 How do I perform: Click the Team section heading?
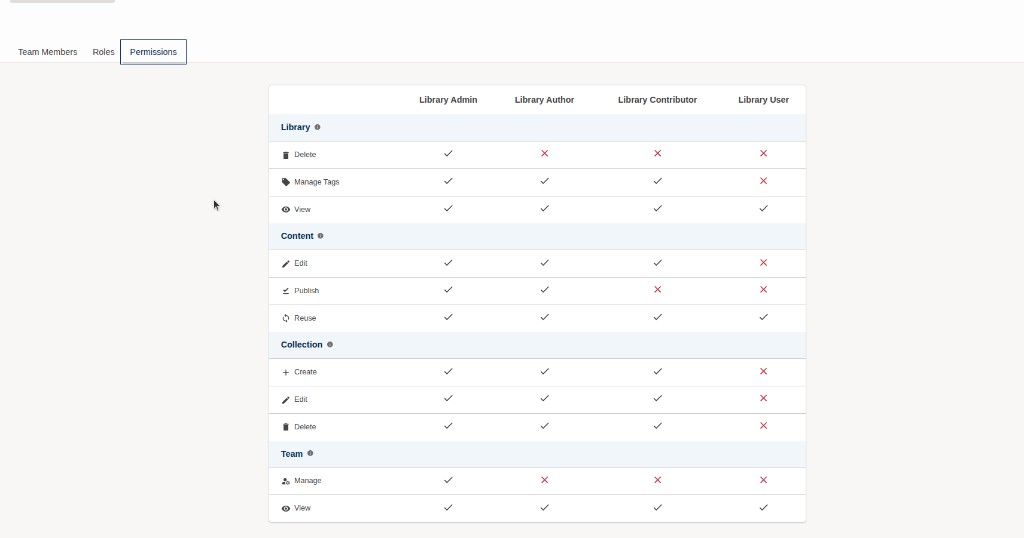[x=292, y=454]
